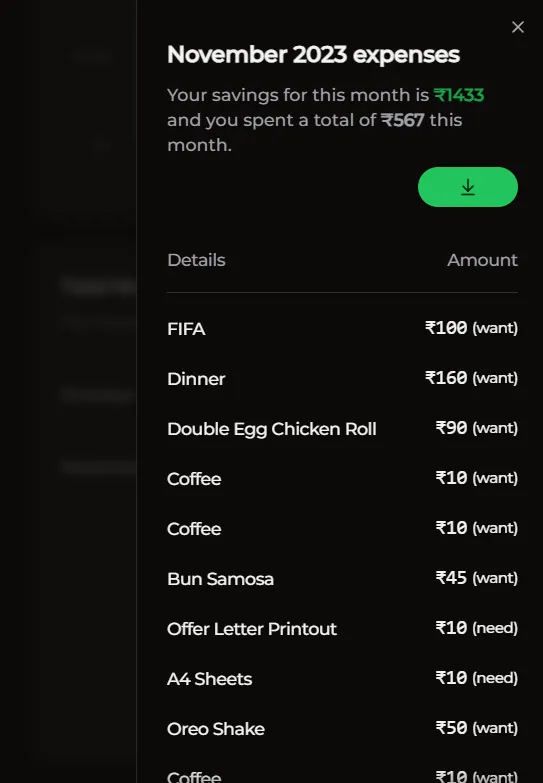Open the Double Egg Chicken Roll entry

coord(342,428)
